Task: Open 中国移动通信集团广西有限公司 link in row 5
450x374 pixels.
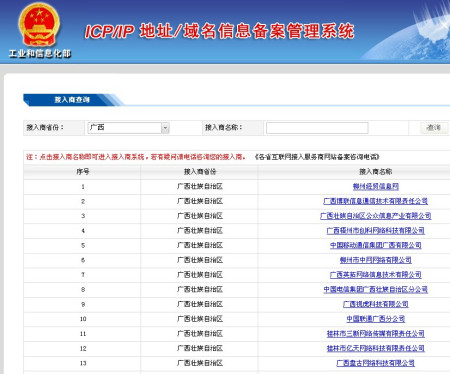Action: pyautogui.click(x=376, y=245)
